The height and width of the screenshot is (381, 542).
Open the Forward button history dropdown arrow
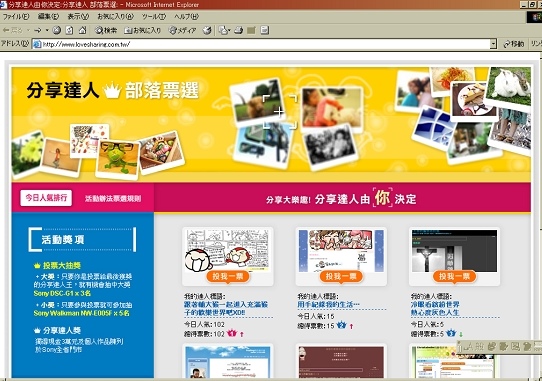pyautogui.click(x=47, y=30)
